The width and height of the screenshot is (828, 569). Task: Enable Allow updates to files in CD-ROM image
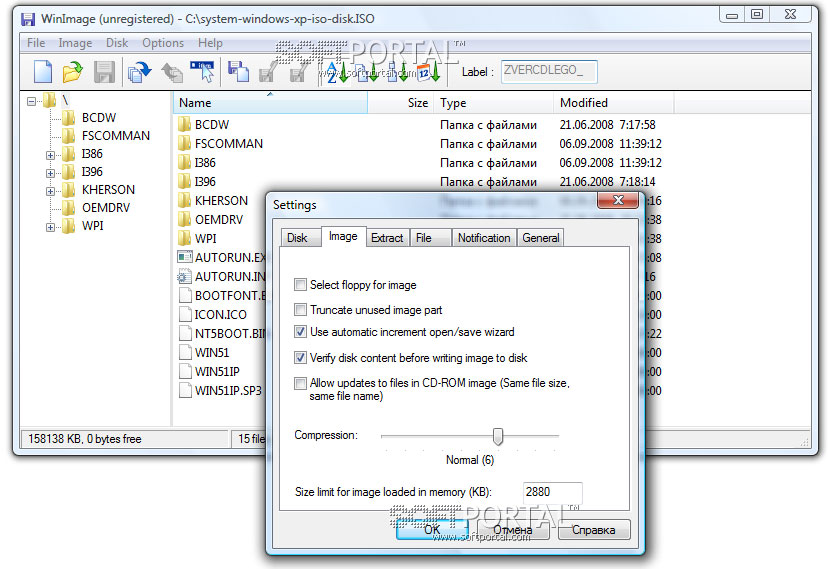pyautogui.click(x=300, y=383)
